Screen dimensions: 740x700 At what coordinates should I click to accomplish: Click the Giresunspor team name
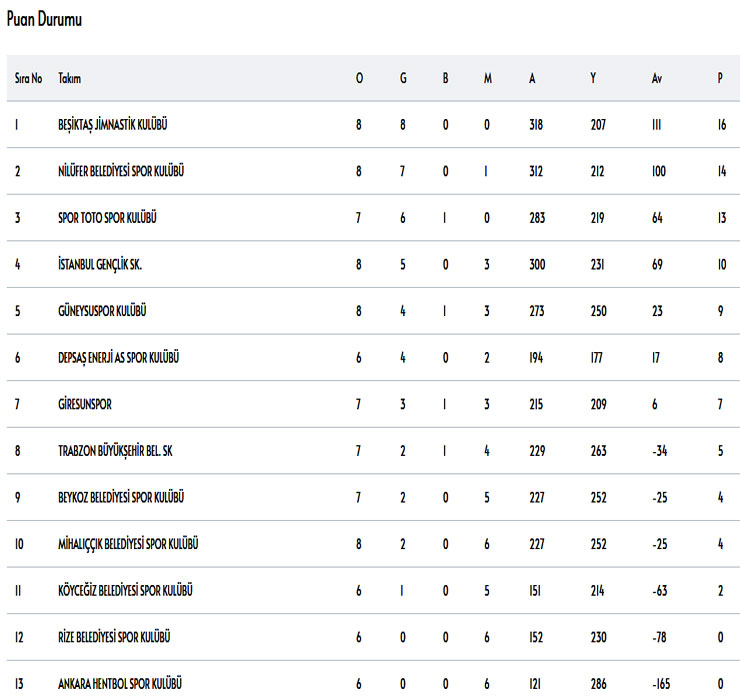tap(87, 404)
